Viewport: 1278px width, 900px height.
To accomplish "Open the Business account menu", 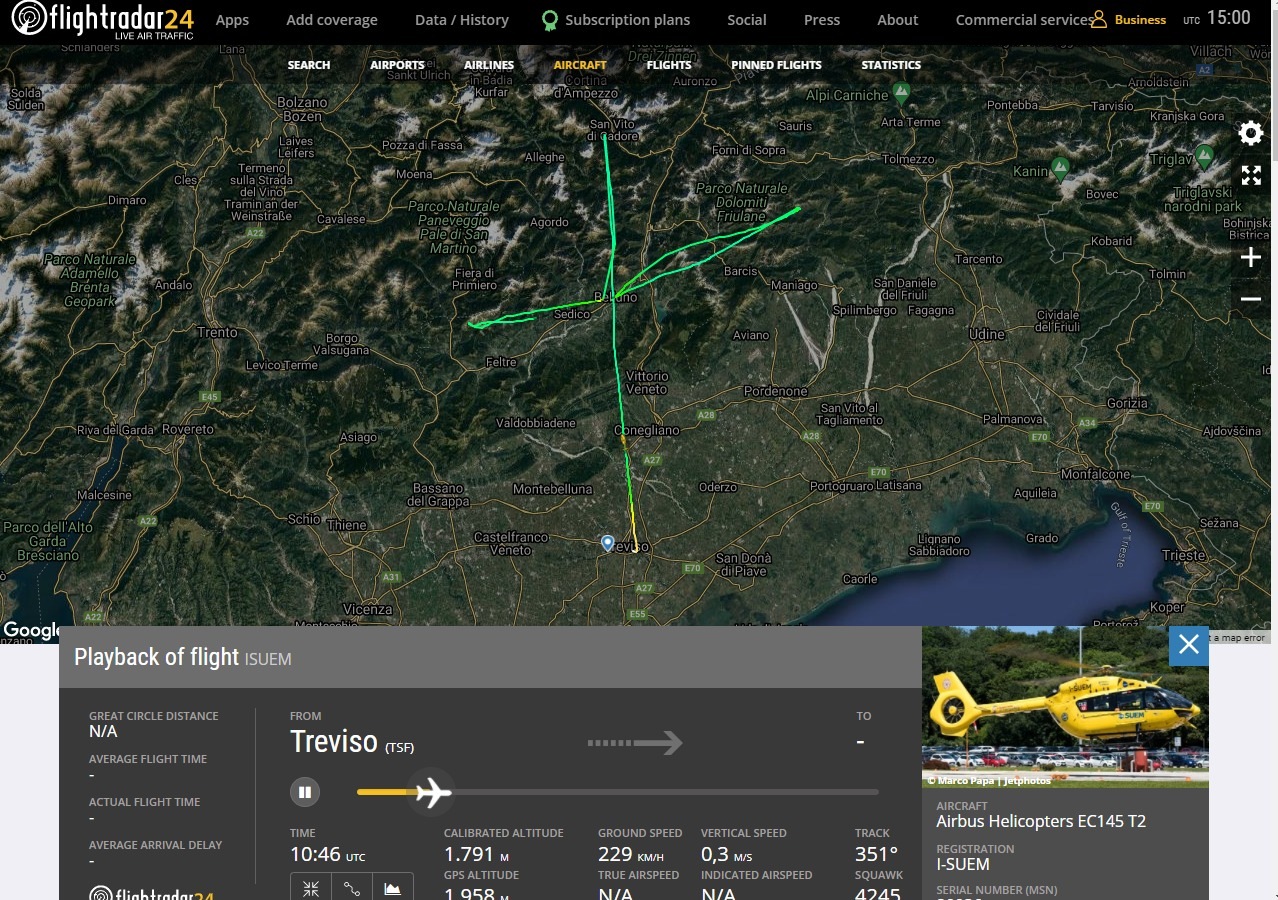I will point(1140,20).
